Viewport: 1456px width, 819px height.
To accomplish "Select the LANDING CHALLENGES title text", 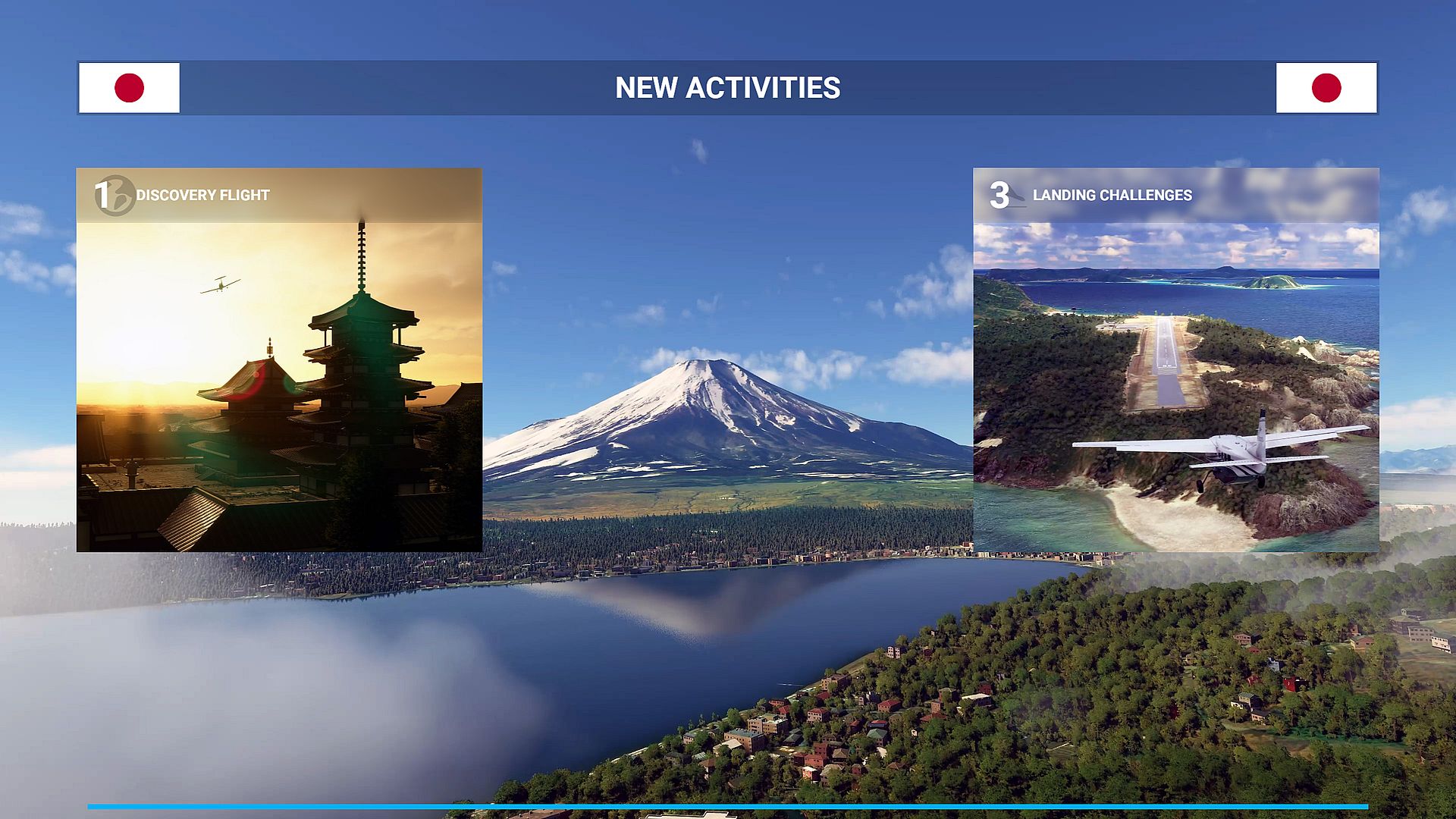I will pos(1112,196).
